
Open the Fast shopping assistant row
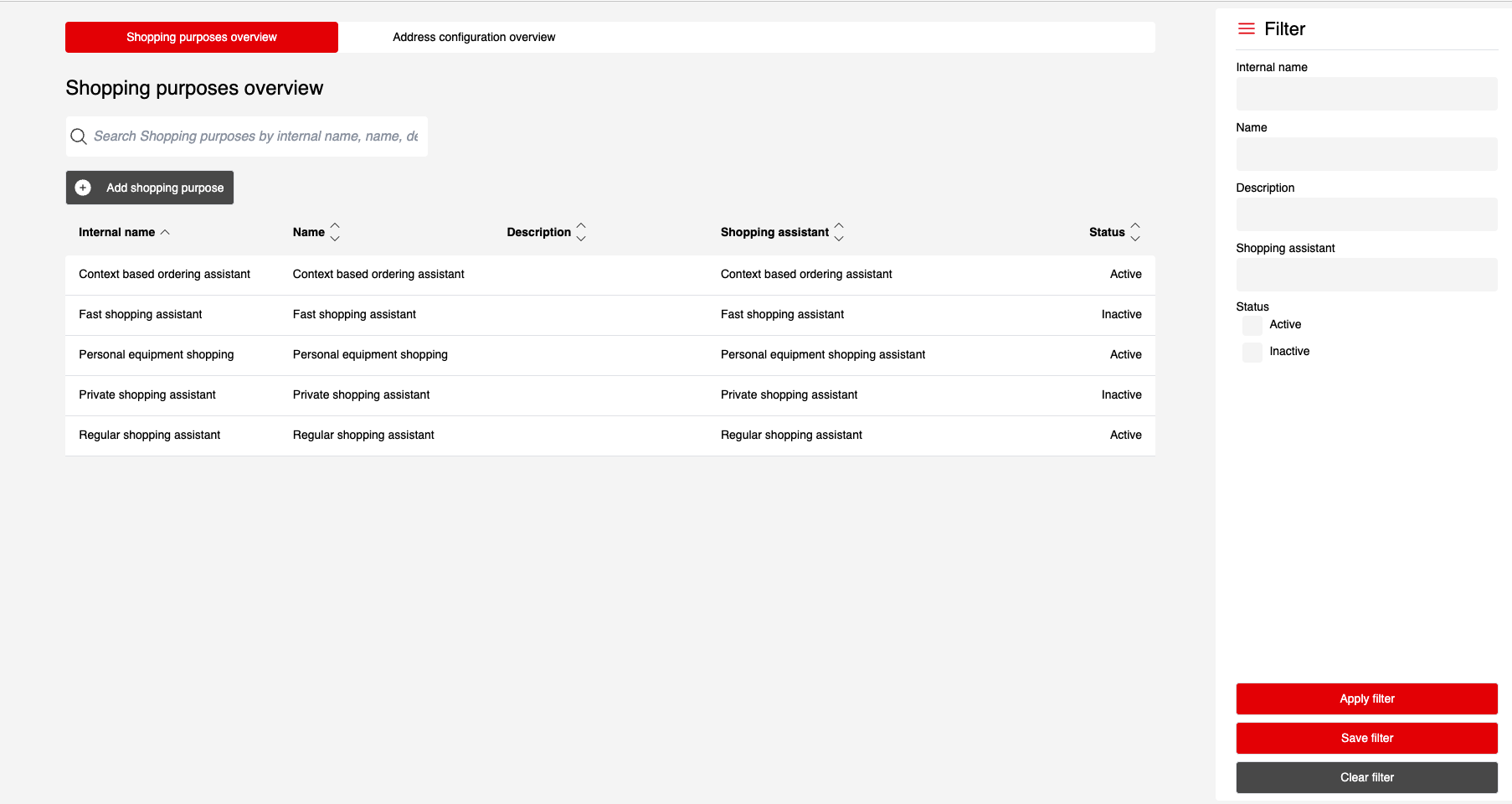click(x=141, y=315)
